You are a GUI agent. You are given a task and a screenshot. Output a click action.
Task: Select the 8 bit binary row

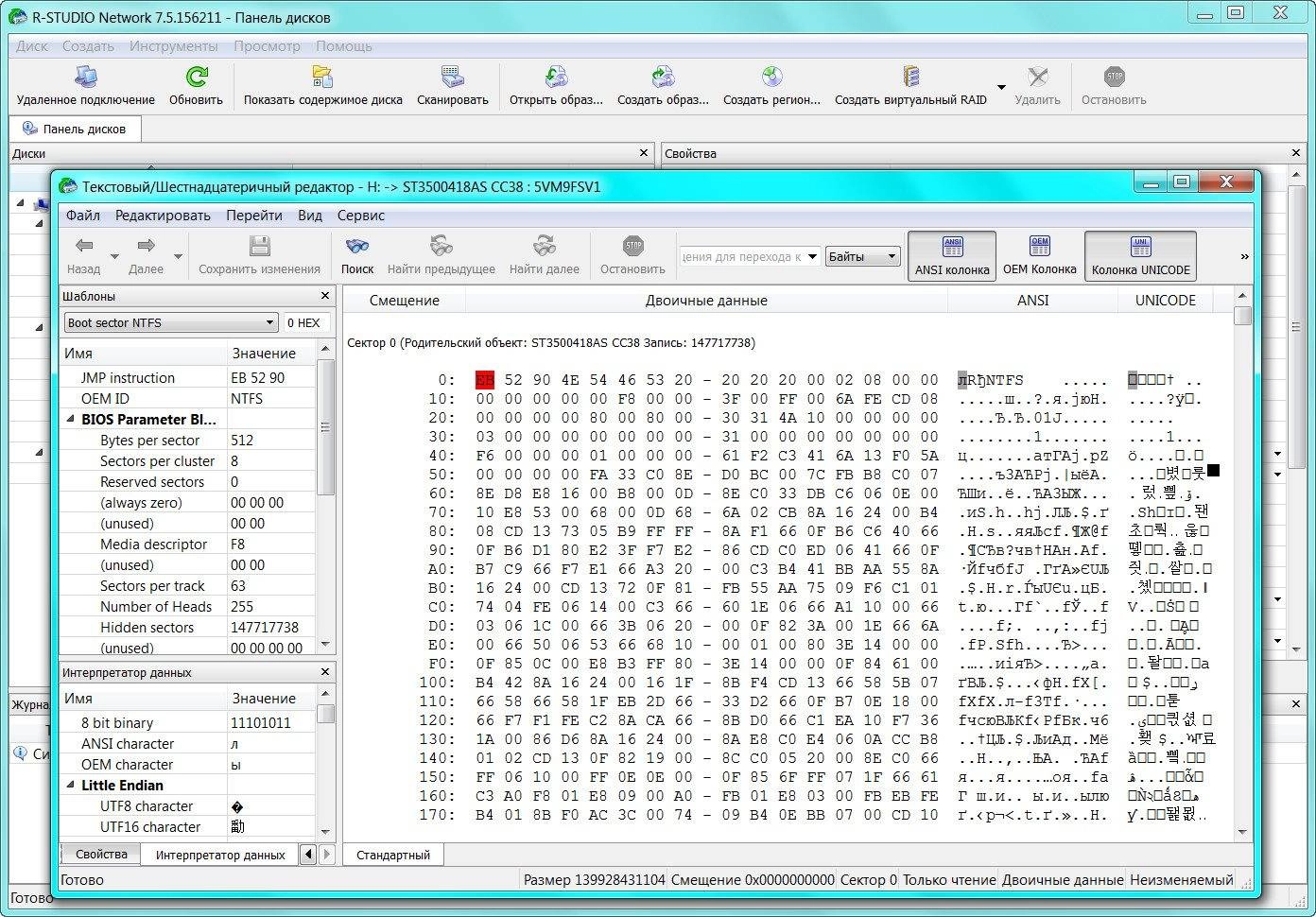187,722
